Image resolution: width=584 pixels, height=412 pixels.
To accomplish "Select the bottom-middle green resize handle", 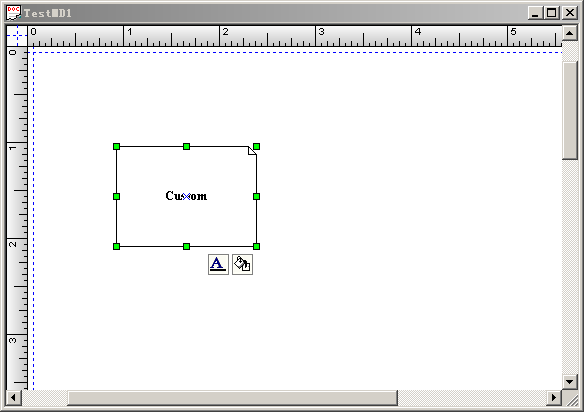I will (187, 247).
